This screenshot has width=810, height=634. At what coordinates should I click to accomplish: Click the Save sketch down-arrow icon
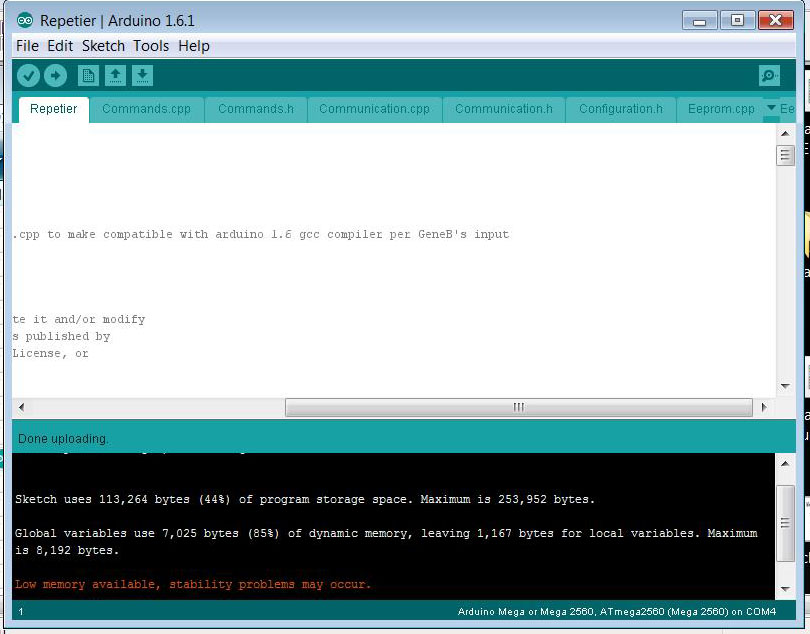[x=142, y=76]
